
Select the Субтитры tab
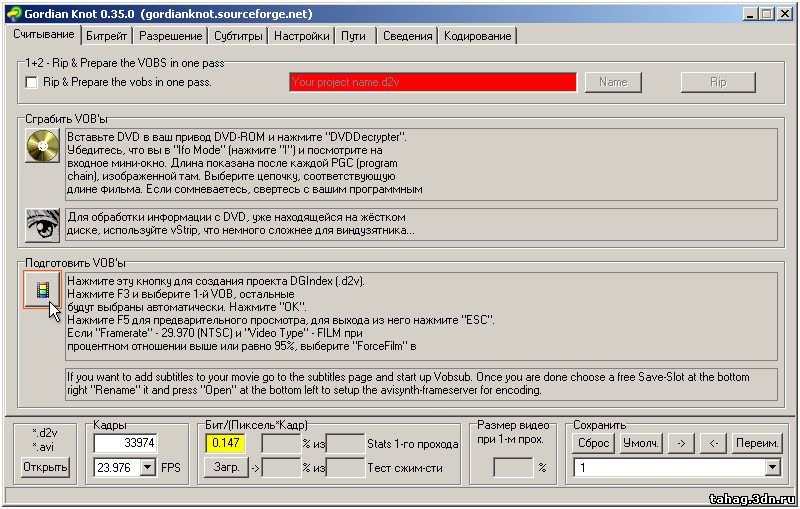(x=238, y=36)
